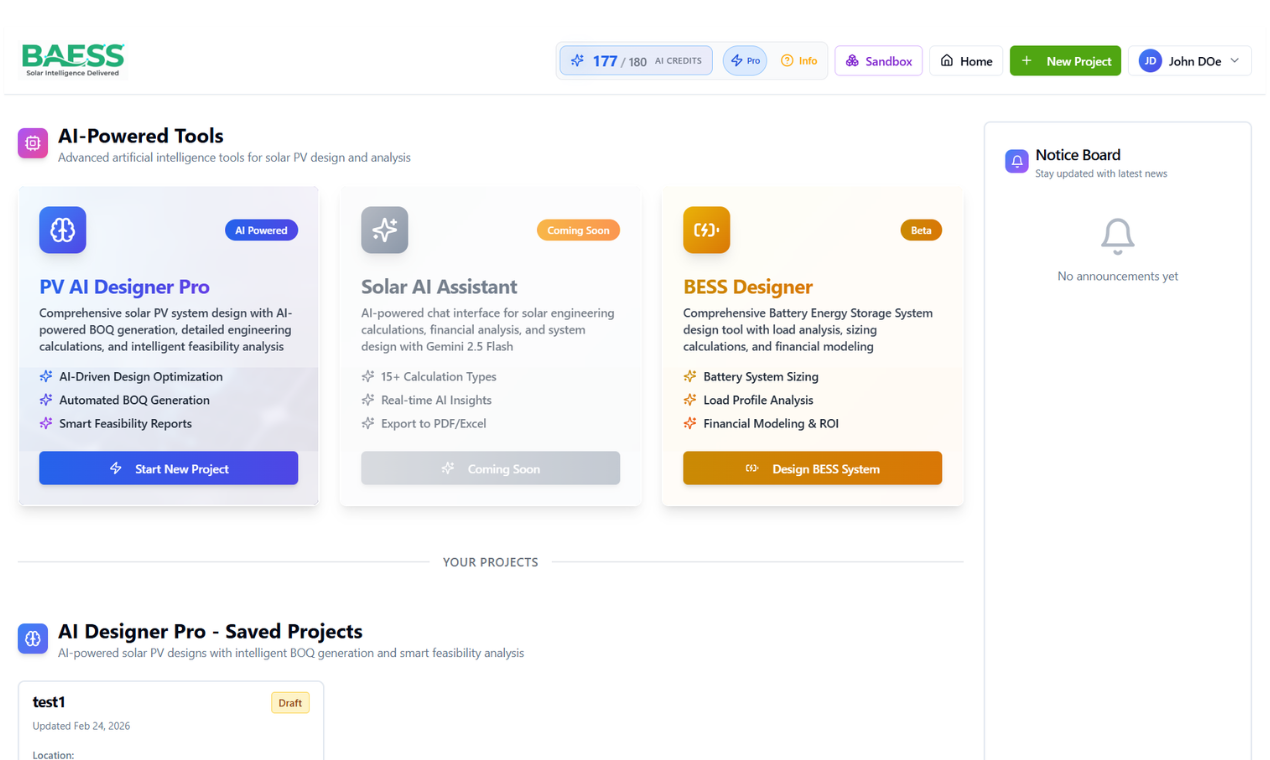Go to Home
Screen dimensions: 1270x760
coord(966,61)
